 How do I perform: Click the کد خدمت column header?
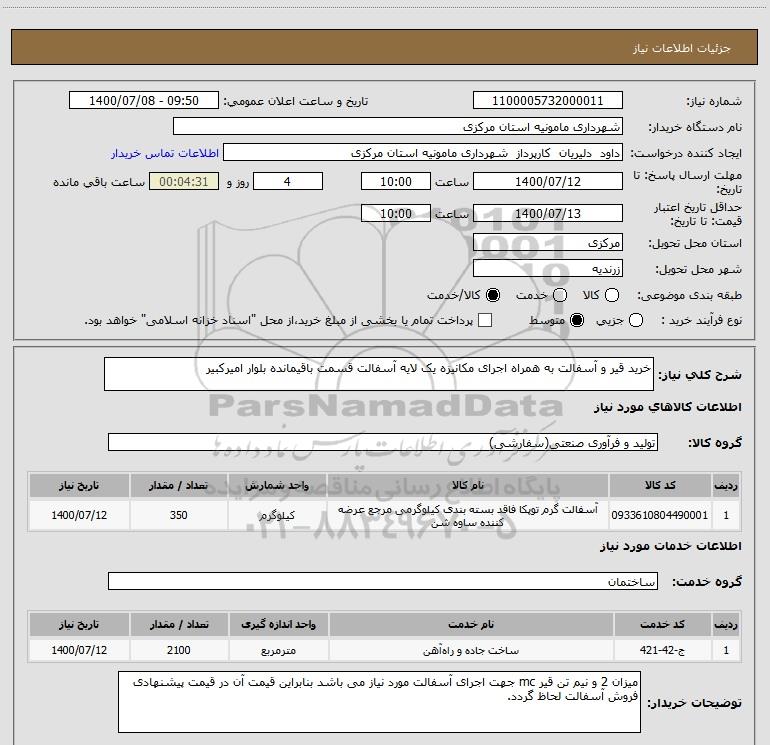tap(662, 625)
